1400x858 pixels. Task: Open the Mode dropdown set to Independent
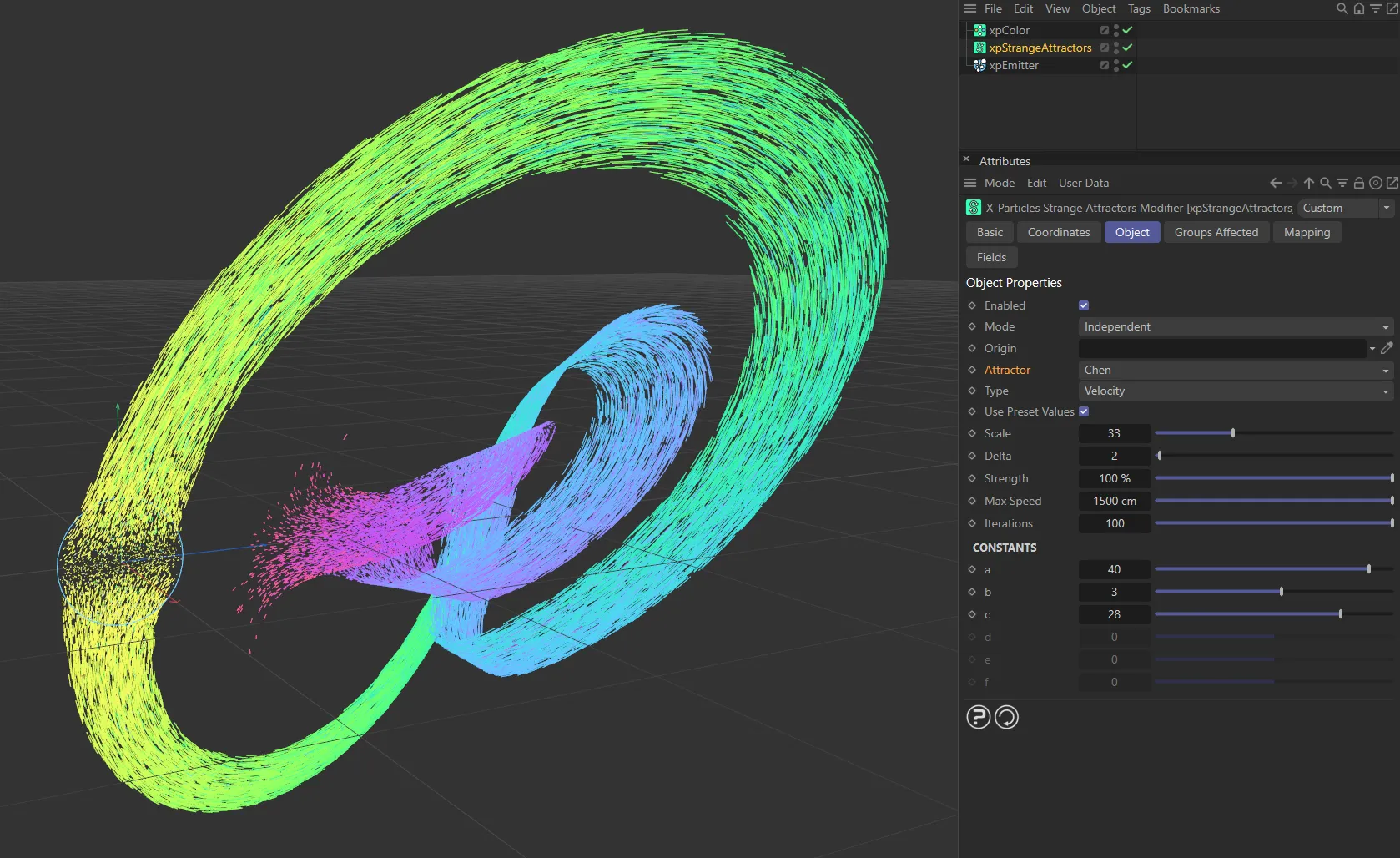[1236, 326]
